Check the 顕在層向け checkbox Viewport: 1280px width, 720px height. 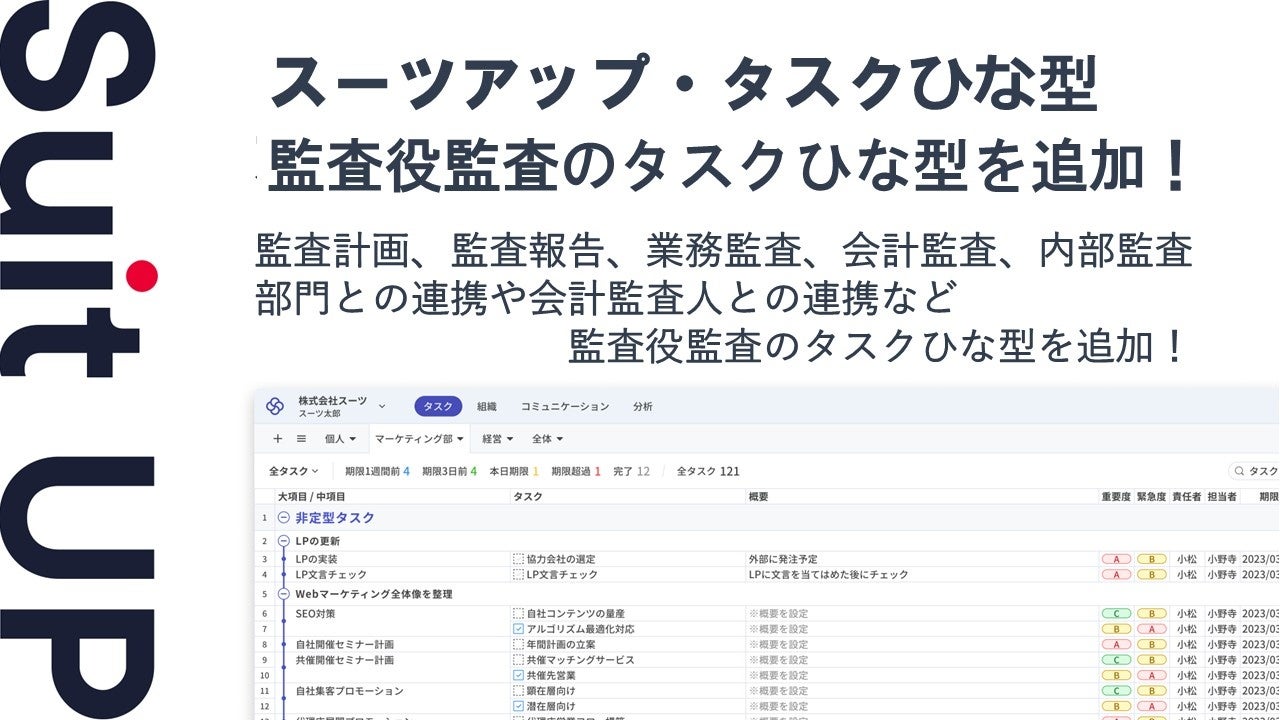[x=518, y=691]
